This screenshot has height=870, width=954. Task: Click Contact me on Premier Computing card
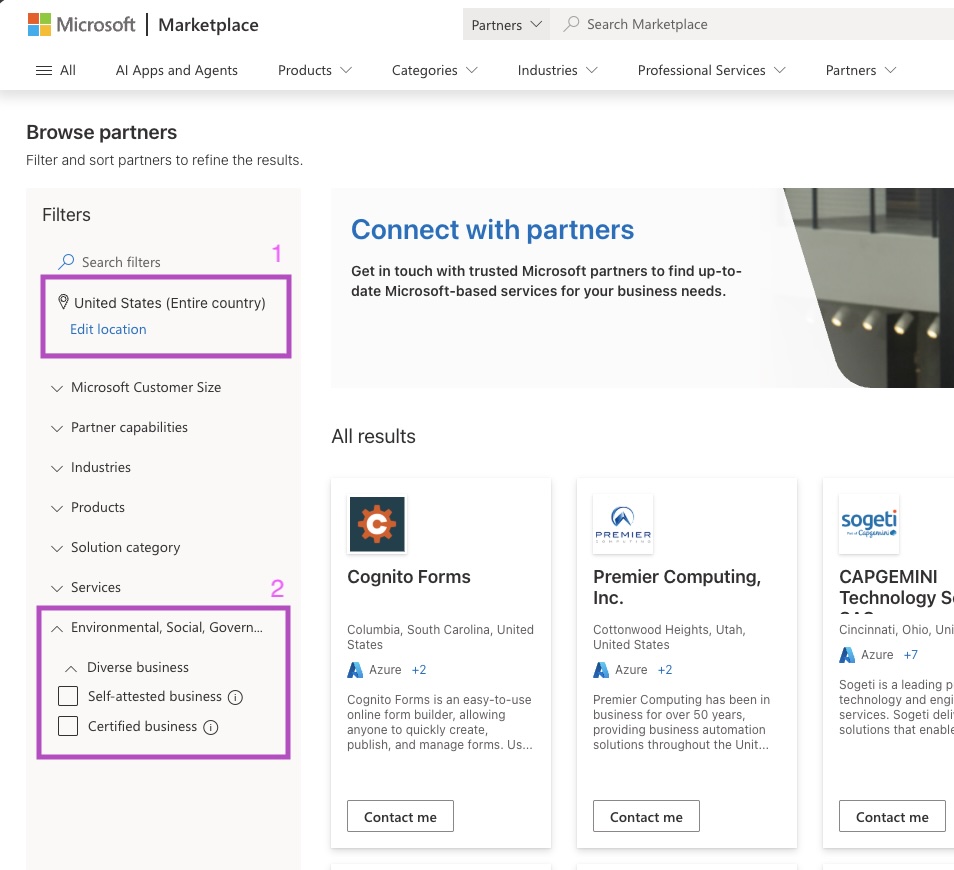coord(646,816)
